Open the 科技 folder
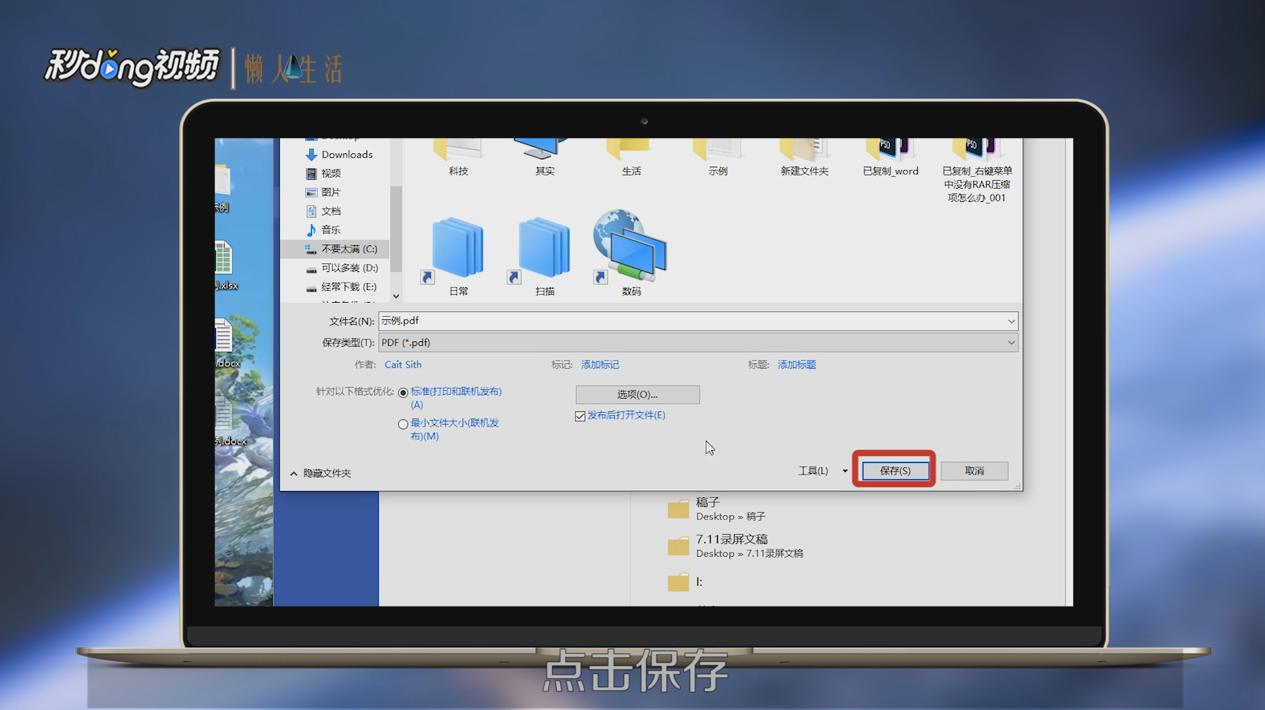This screenshot has height=710, width=1265. [x=458, y=158]
